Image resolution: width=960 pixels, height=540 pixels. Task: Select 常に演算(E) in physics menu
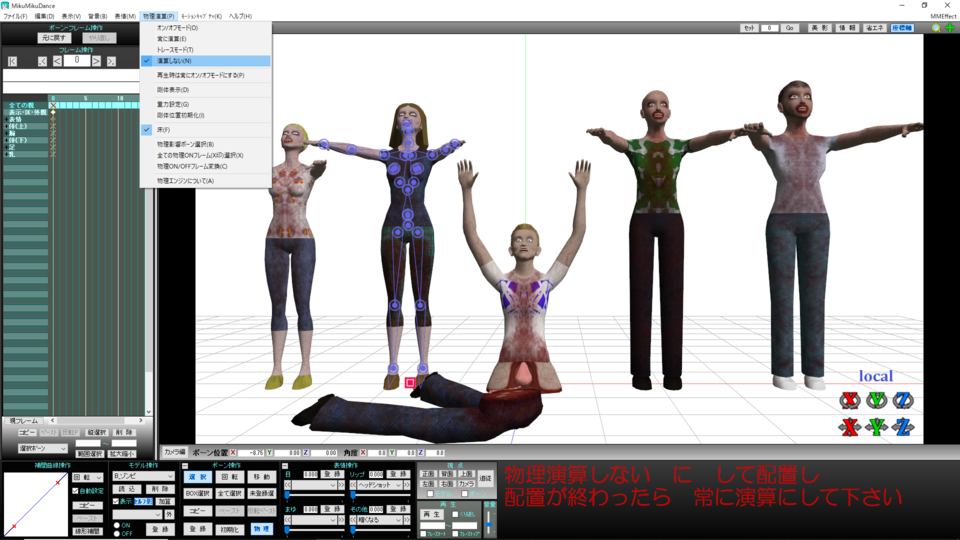coord(206,39)
